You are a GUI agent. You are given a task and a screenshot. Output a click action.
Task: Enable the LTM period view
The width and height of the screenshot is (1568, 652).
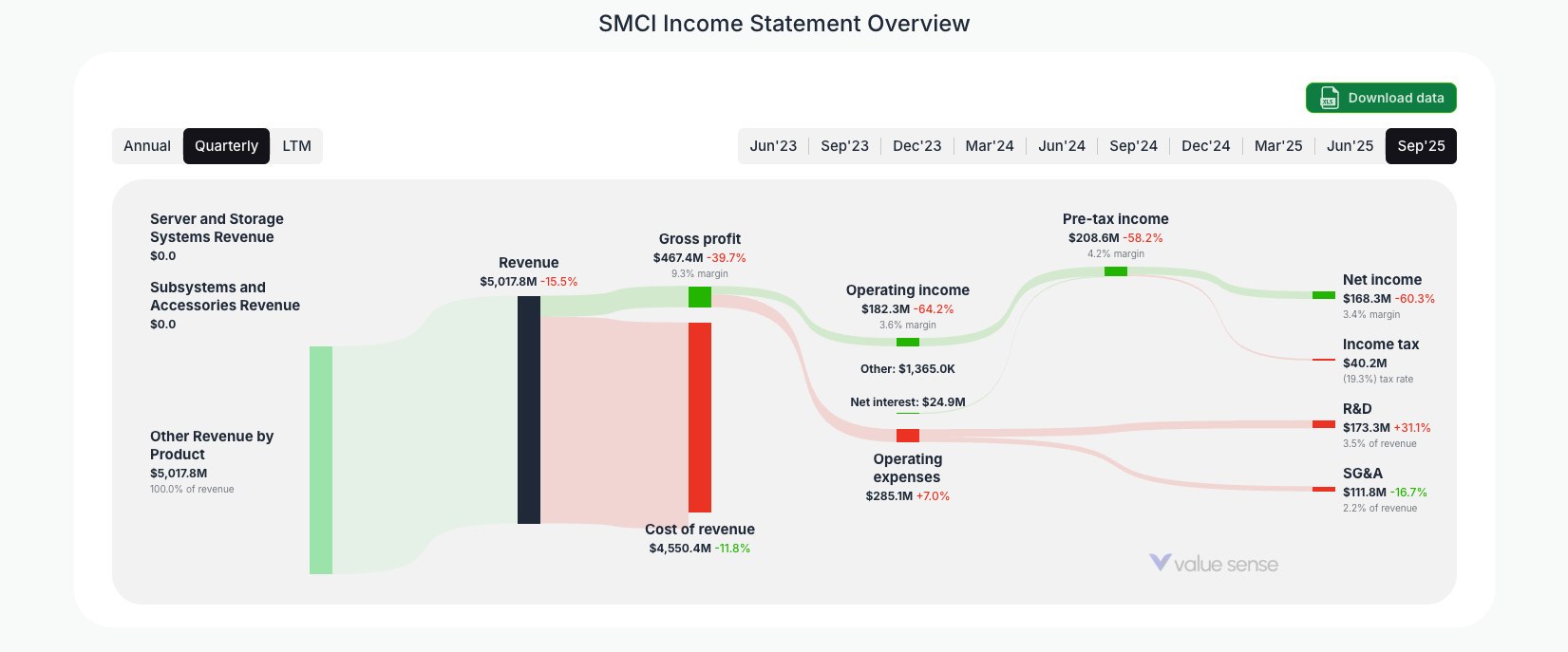(x=296, y=145)
